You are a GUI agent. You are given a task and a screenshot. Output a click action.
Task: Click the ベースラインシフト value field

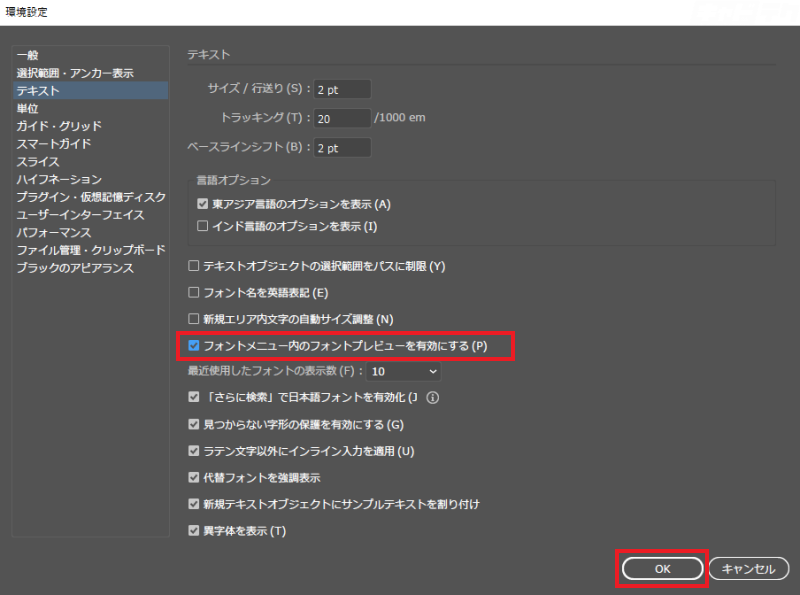click(x=342, y=147)
